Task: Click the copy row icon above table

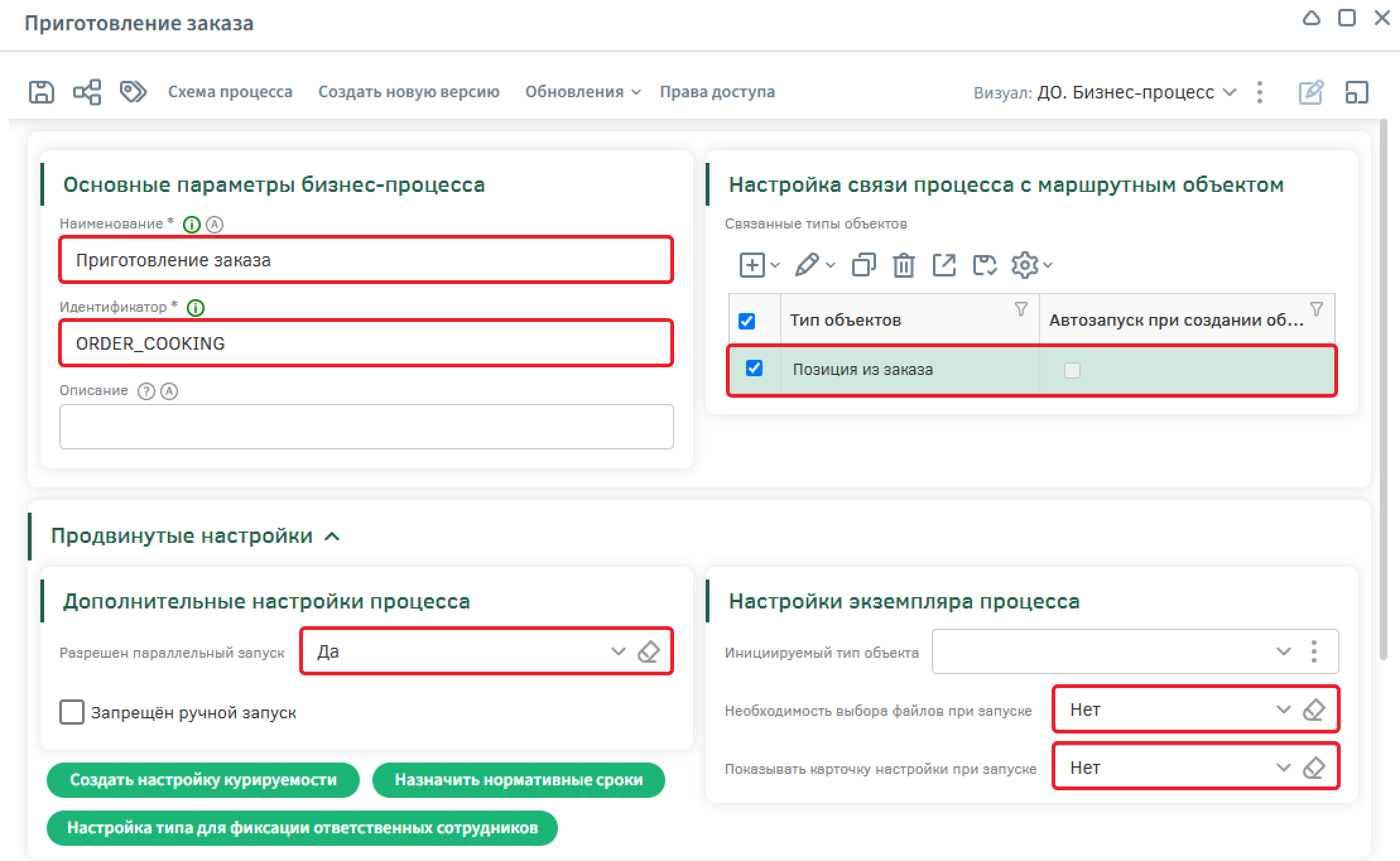Action: (x=863, y=265)
